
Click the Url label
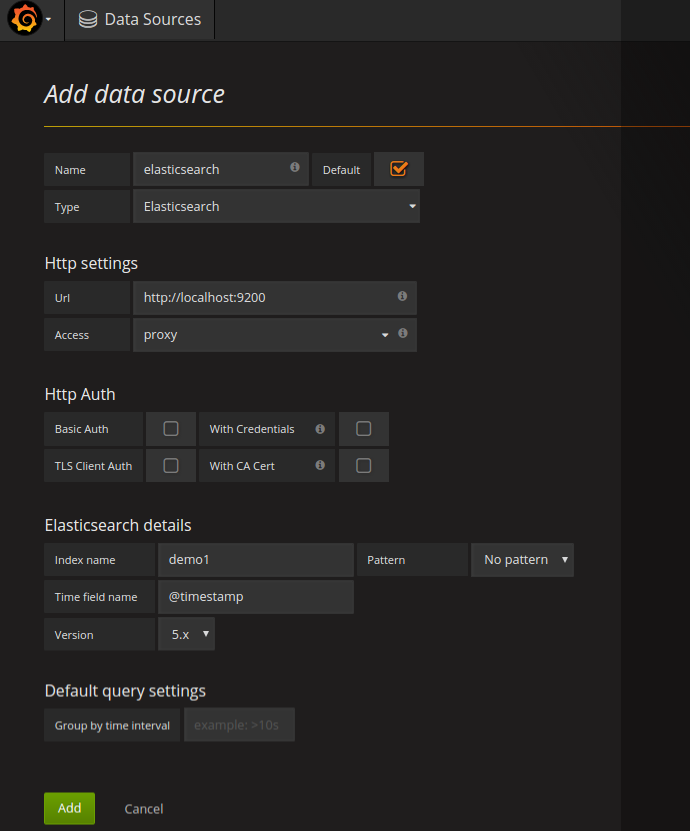point(87,298)
